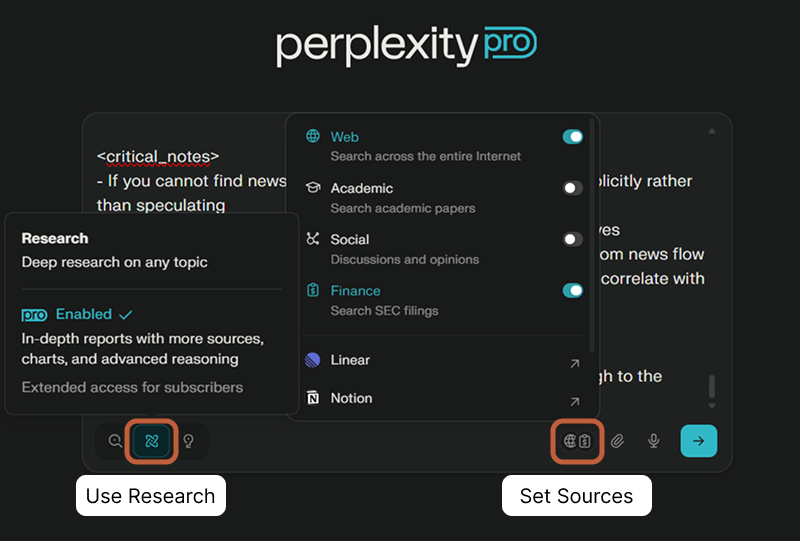This screenshot has height=541, width=800.
Task: Open the sources selector globe icon
Action: [x=570, y=441]
